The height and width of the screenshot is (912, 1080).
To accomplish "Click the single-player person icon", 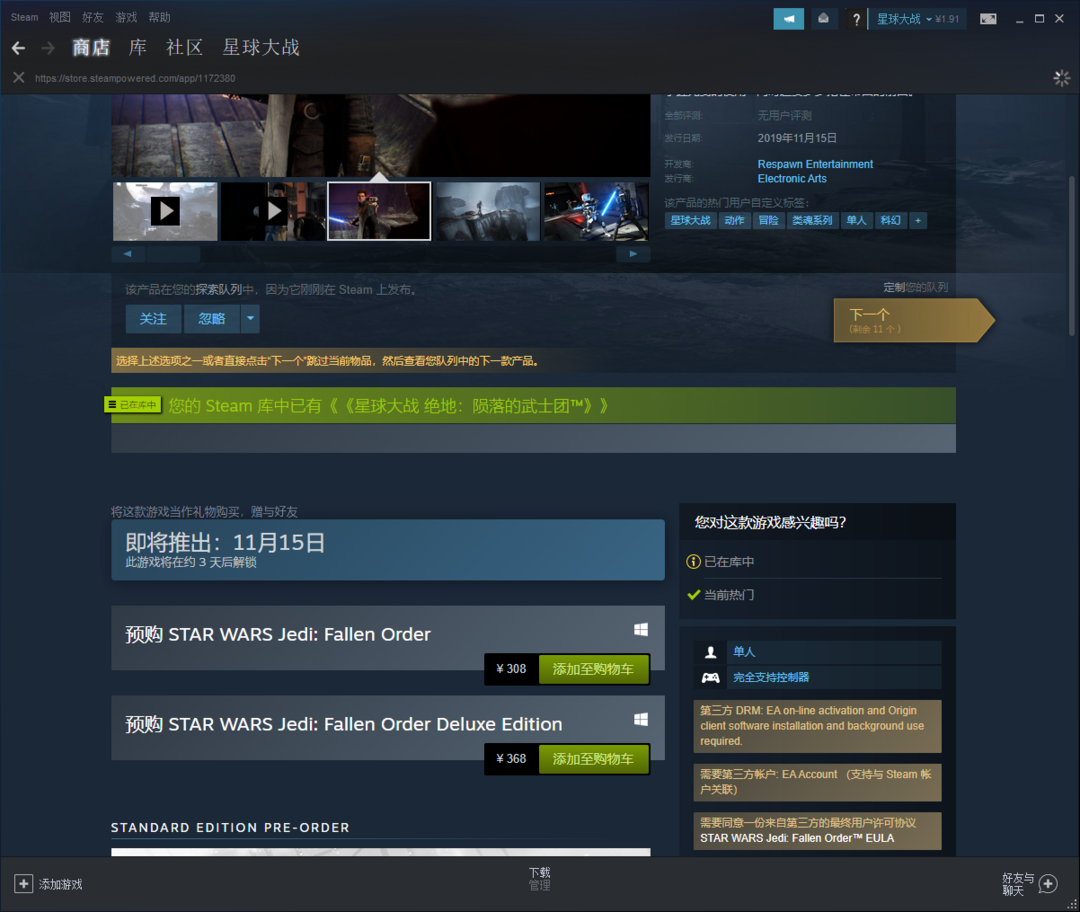I will click(x=710, y=652).
